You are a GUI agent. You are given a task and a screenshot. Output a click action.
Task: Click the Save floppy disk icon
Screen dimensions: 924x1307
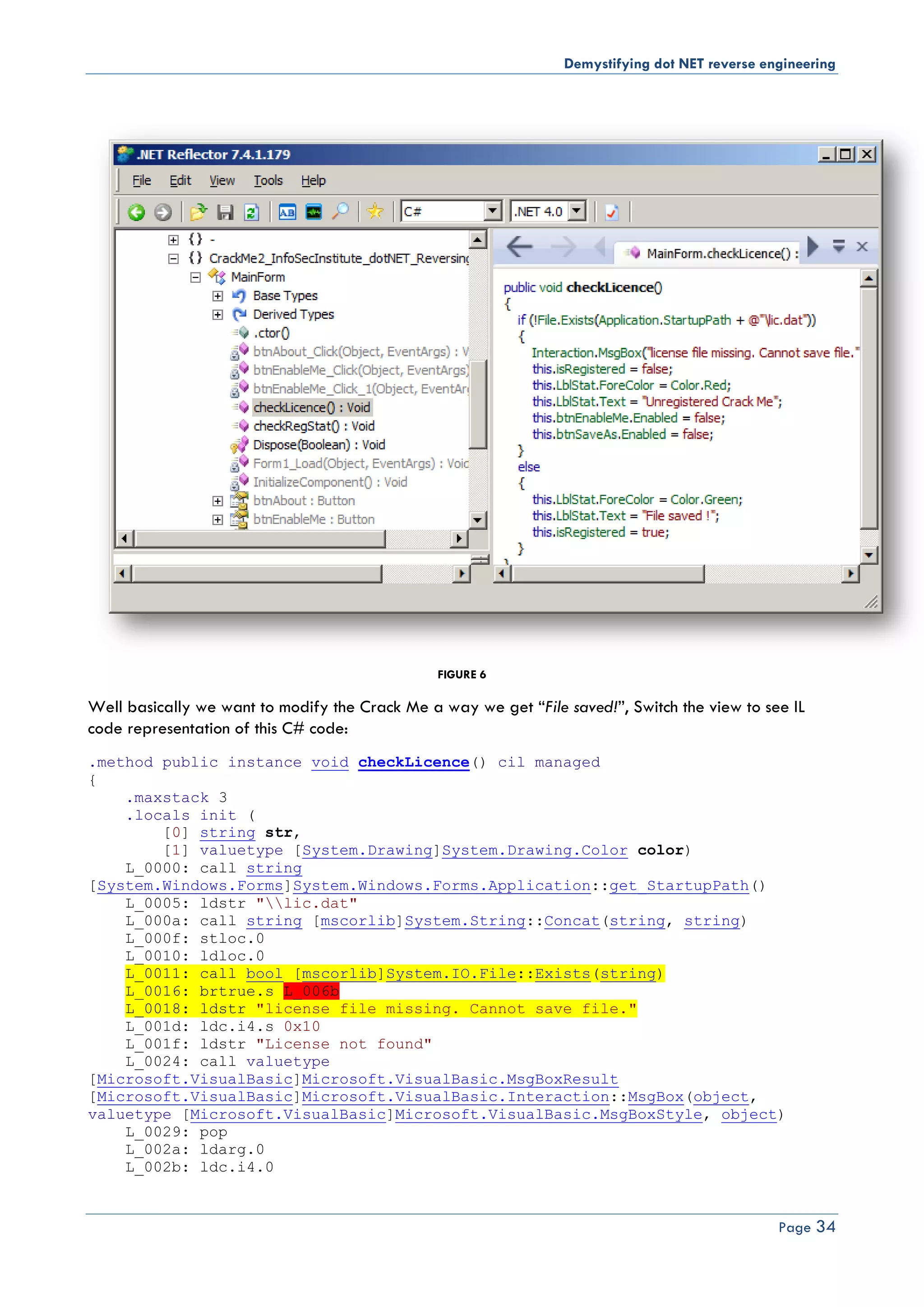click(x=225, y=212)
